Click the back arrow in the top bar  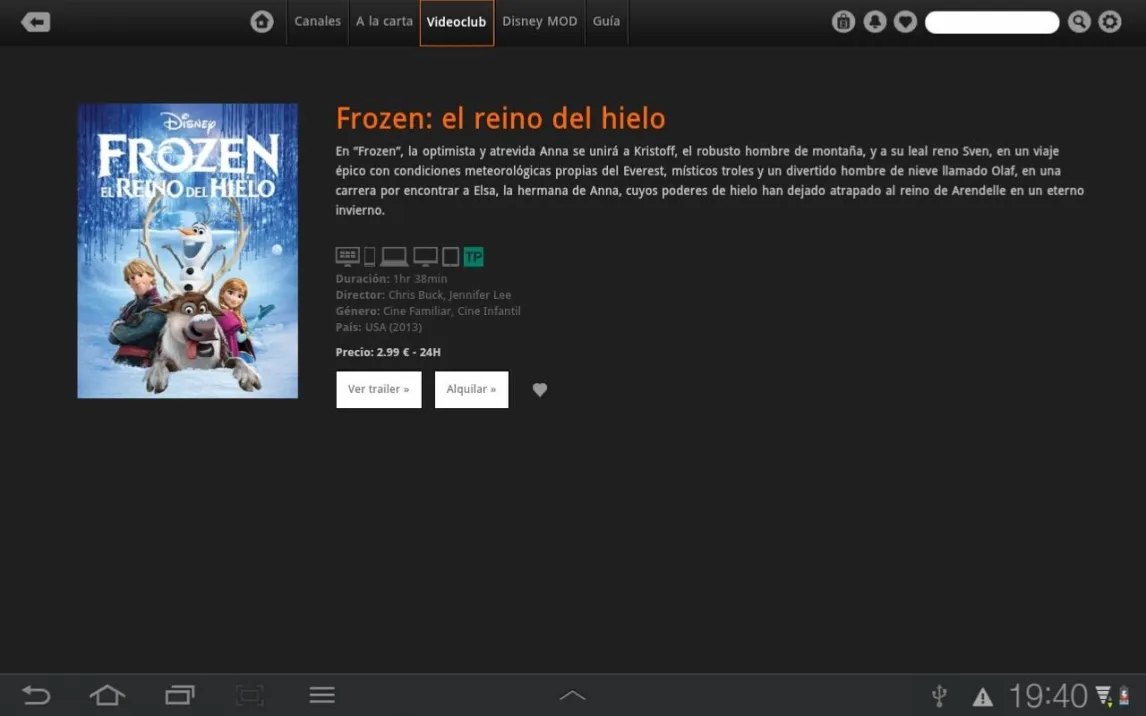click(x=36, y=22)
